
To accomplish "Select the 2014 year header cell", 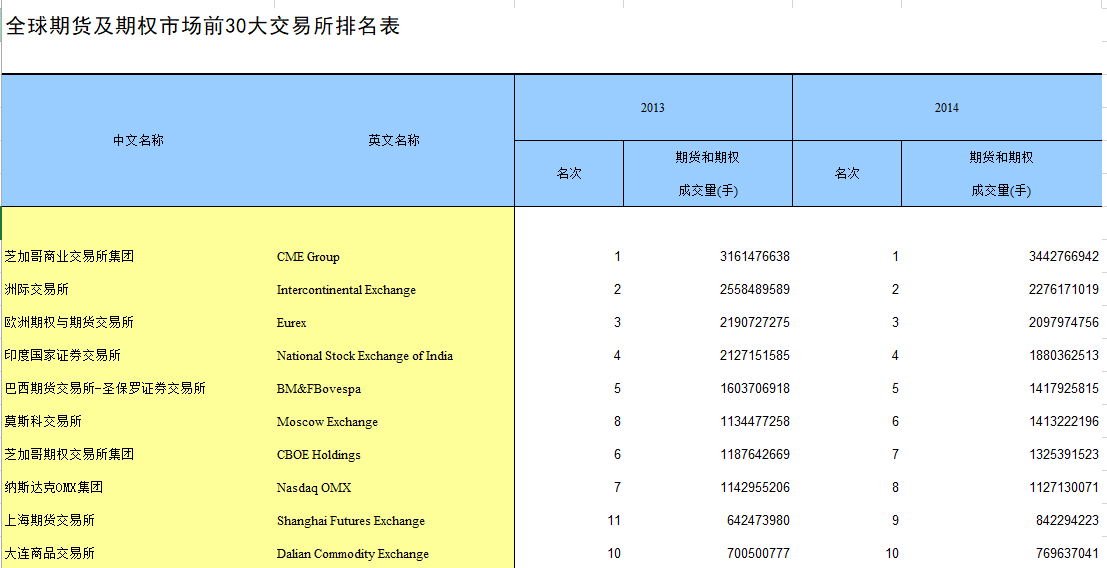I will click(947, 108).
